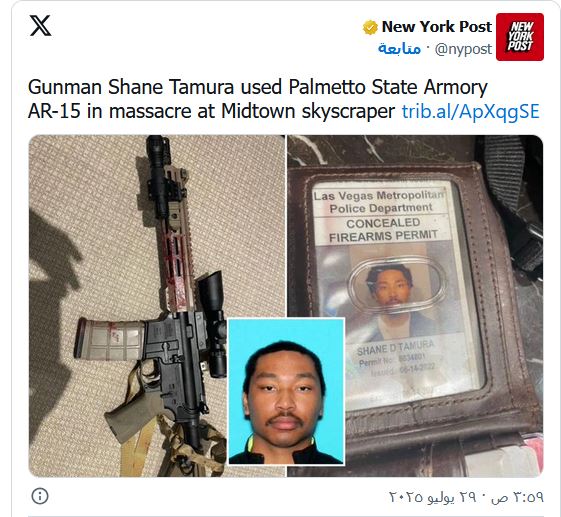Click the rifle scope in the photo
Viewport: 561px width, 517px height.
[x=213, y=324]
